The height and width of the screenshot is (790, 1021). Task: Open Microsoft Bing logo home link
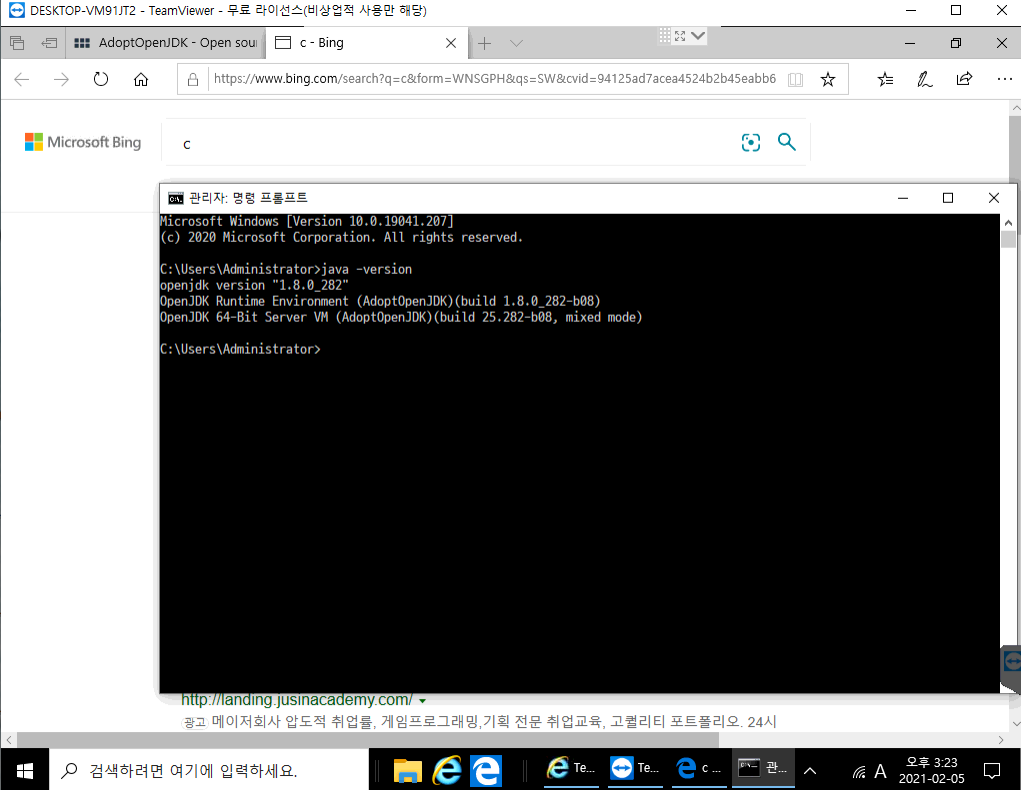point(83,142)
